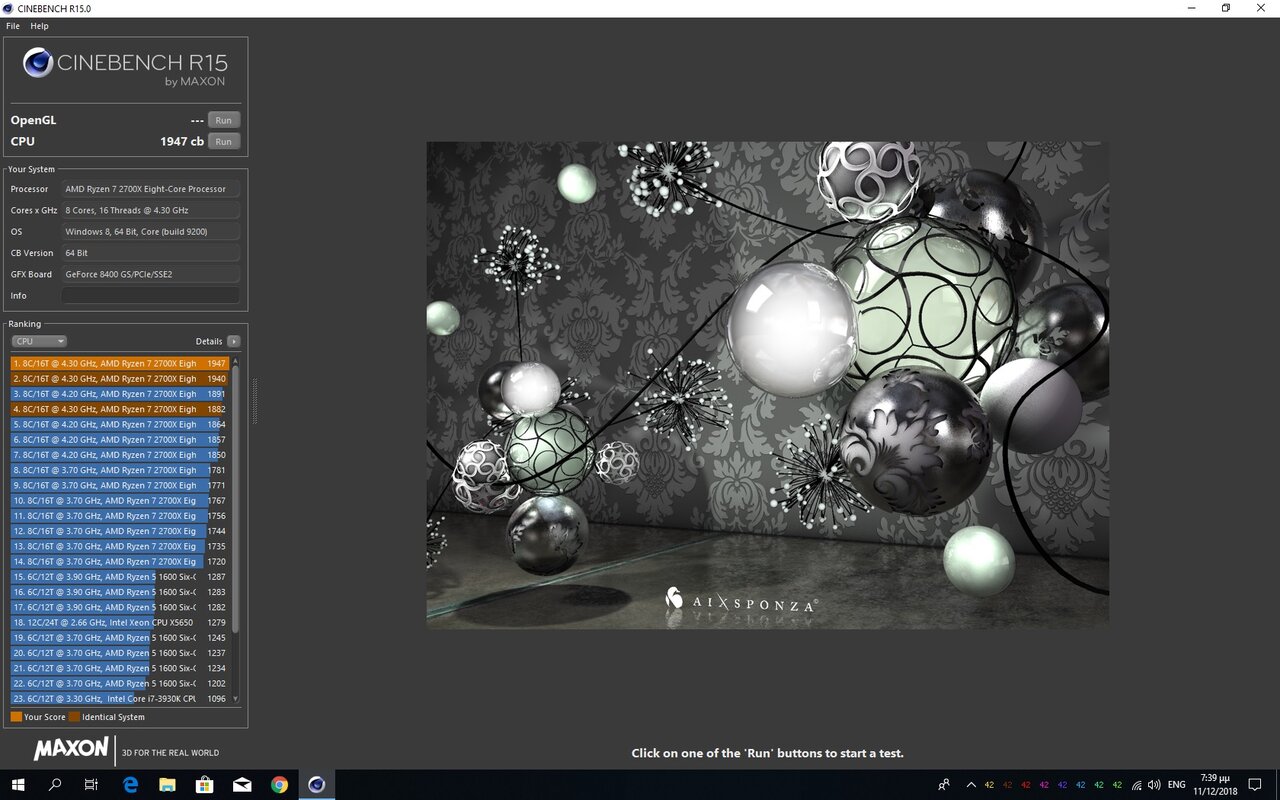Select ranking row 11 with score 1756
The image size is (1280, 800).
pyautogui.click(x=120, y=516)
